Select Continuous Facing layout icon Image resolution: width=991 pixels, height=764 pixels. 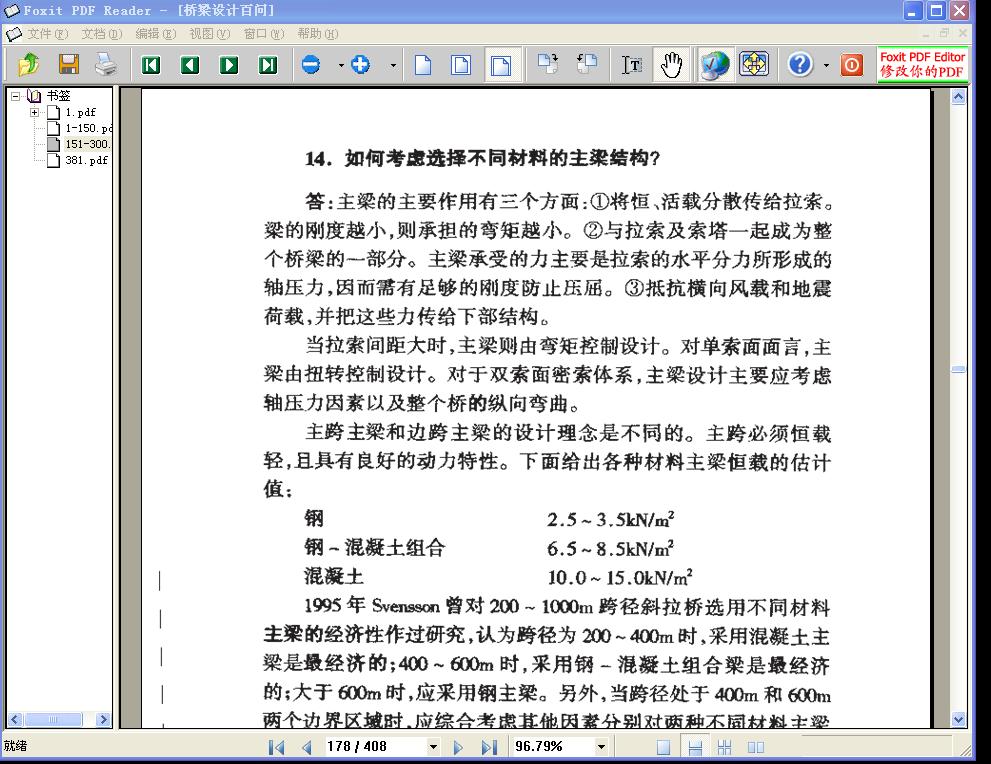click(x=724, y=748)
